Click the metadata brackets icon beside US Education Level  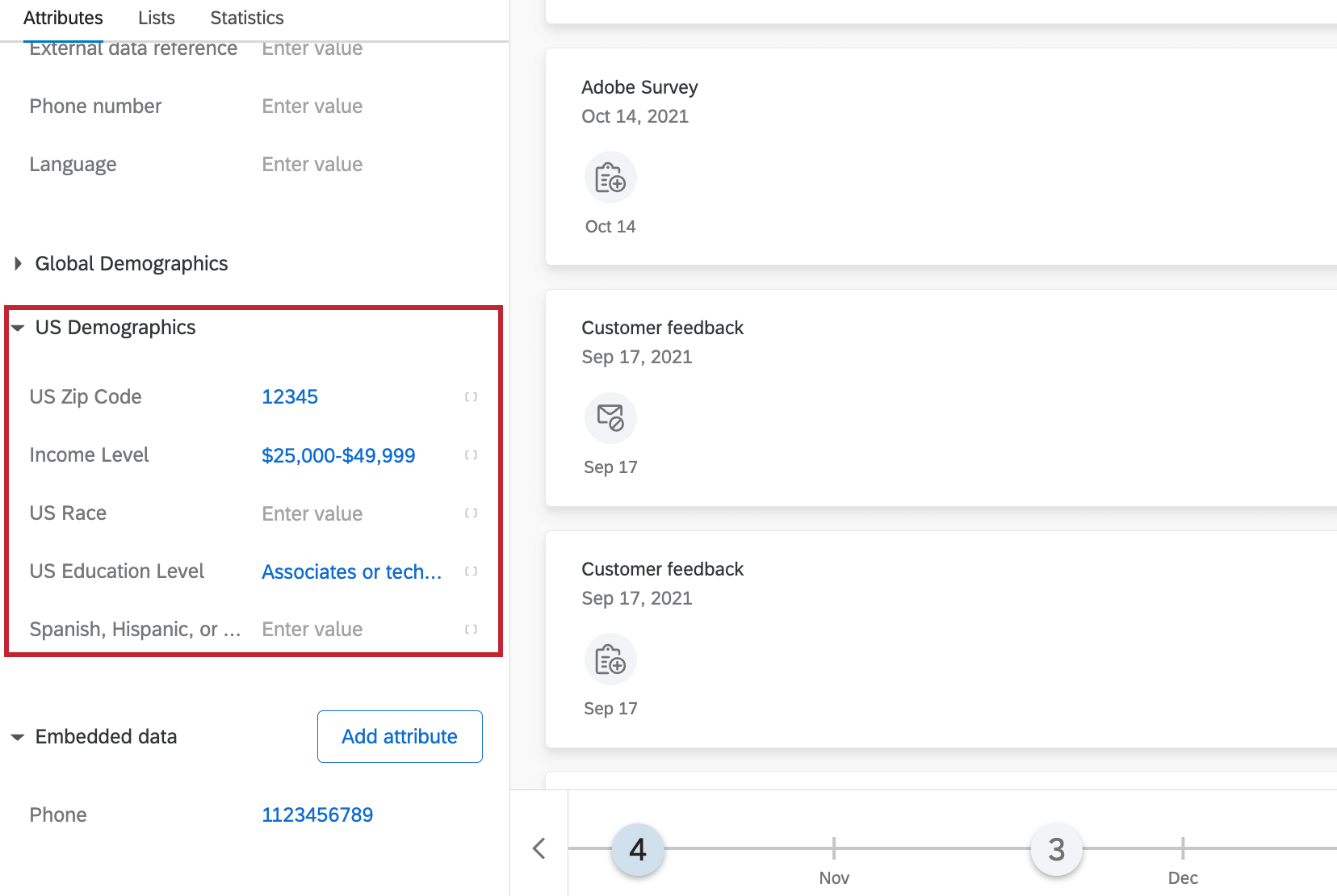click(x=471, y=571)
